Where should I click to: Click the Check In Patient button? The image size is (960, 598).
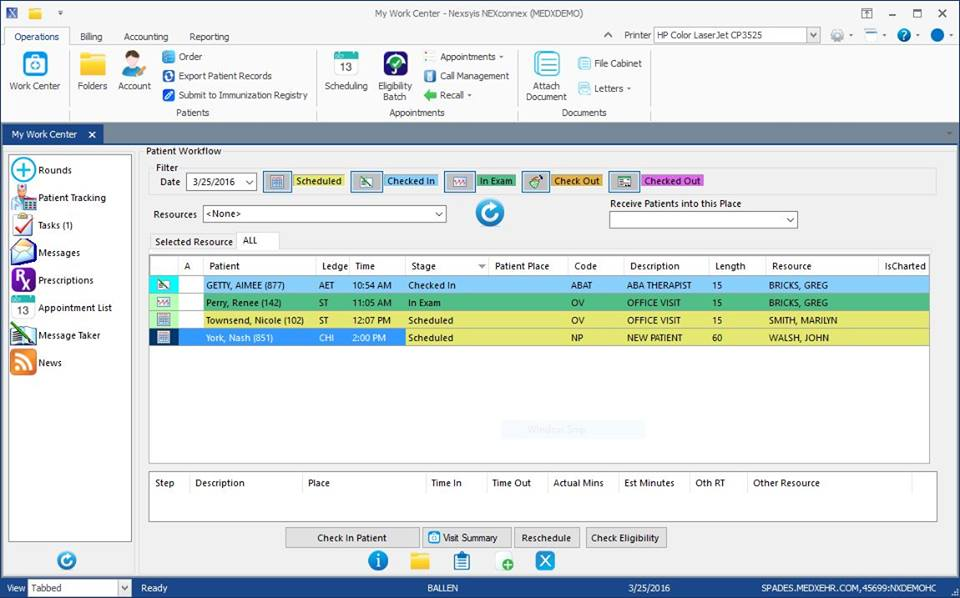click(x=352, y=537)
